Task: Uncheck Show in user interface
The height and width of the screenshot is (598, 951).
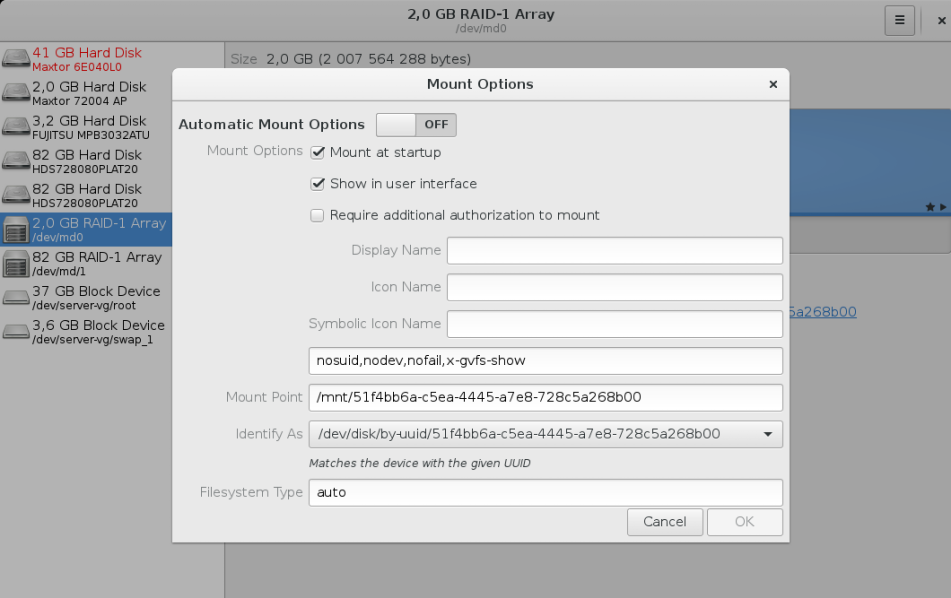Action: [x=317, y=184]
